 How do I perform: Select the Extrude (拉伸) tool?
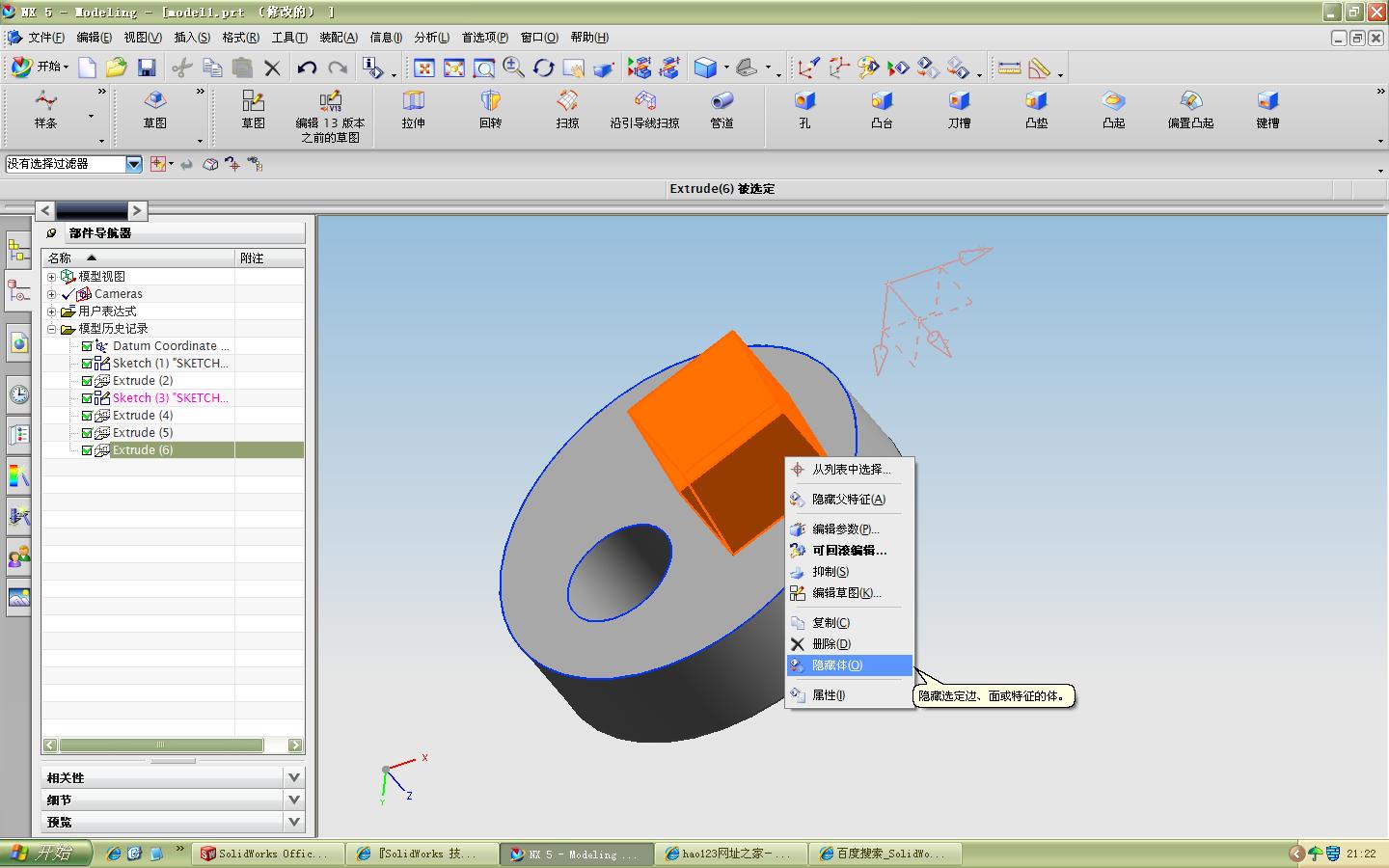click(414, 110)
